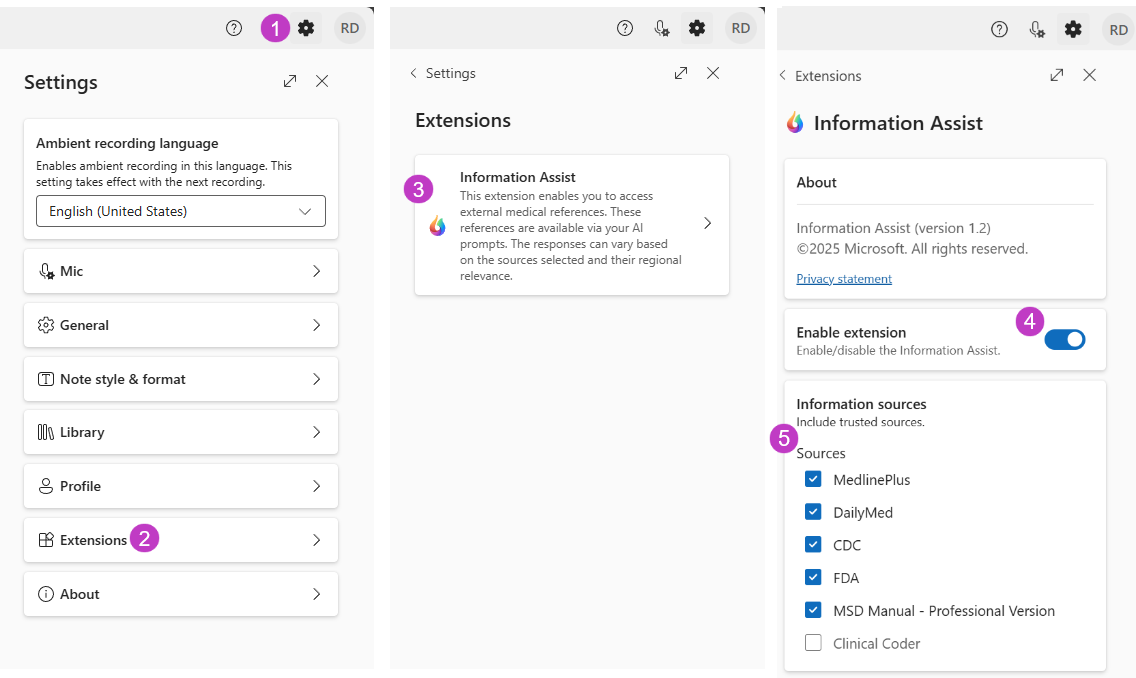Pop out the Information Assist details panel
1136x678 pixels.
(x=1057, y=75)
